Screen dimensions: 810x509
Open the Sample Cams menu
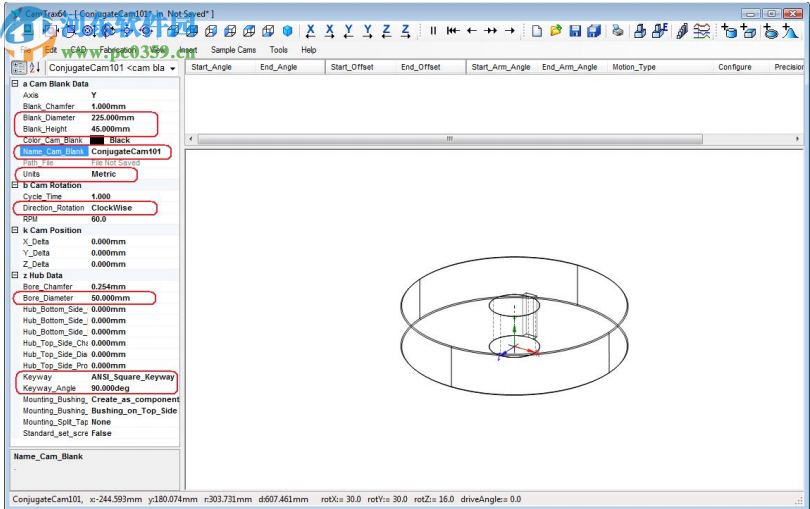[x=233, y=49]
